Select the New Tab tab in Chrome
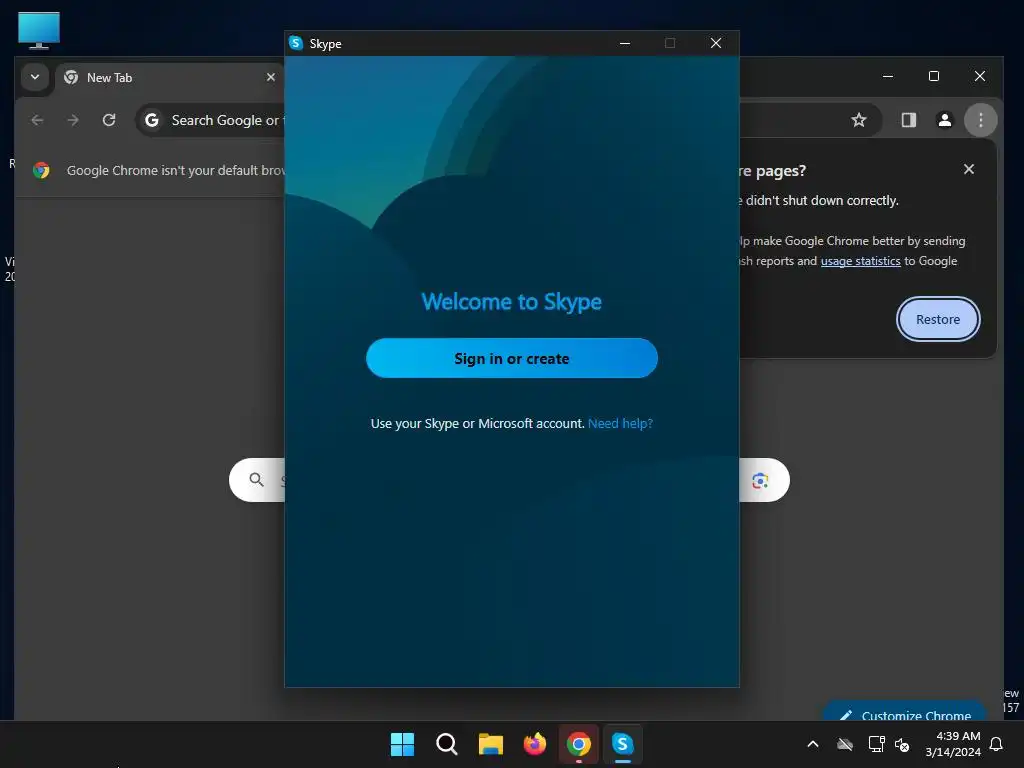The image size is (1024, 768). 170,77
